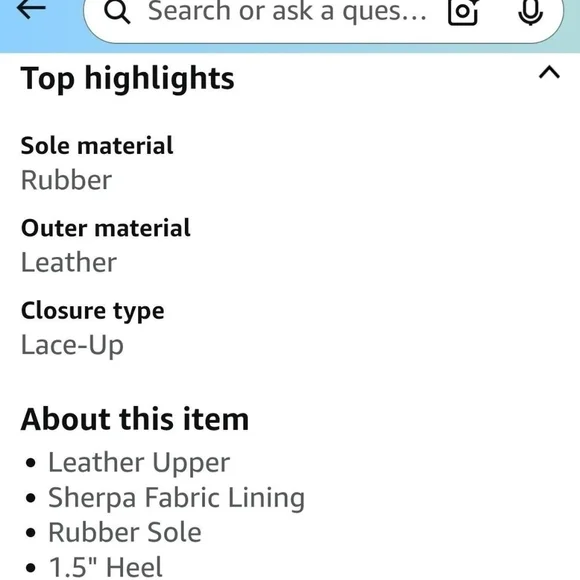
Task: Click the Lace-Up closure value
Action: (x=72, y=345)
